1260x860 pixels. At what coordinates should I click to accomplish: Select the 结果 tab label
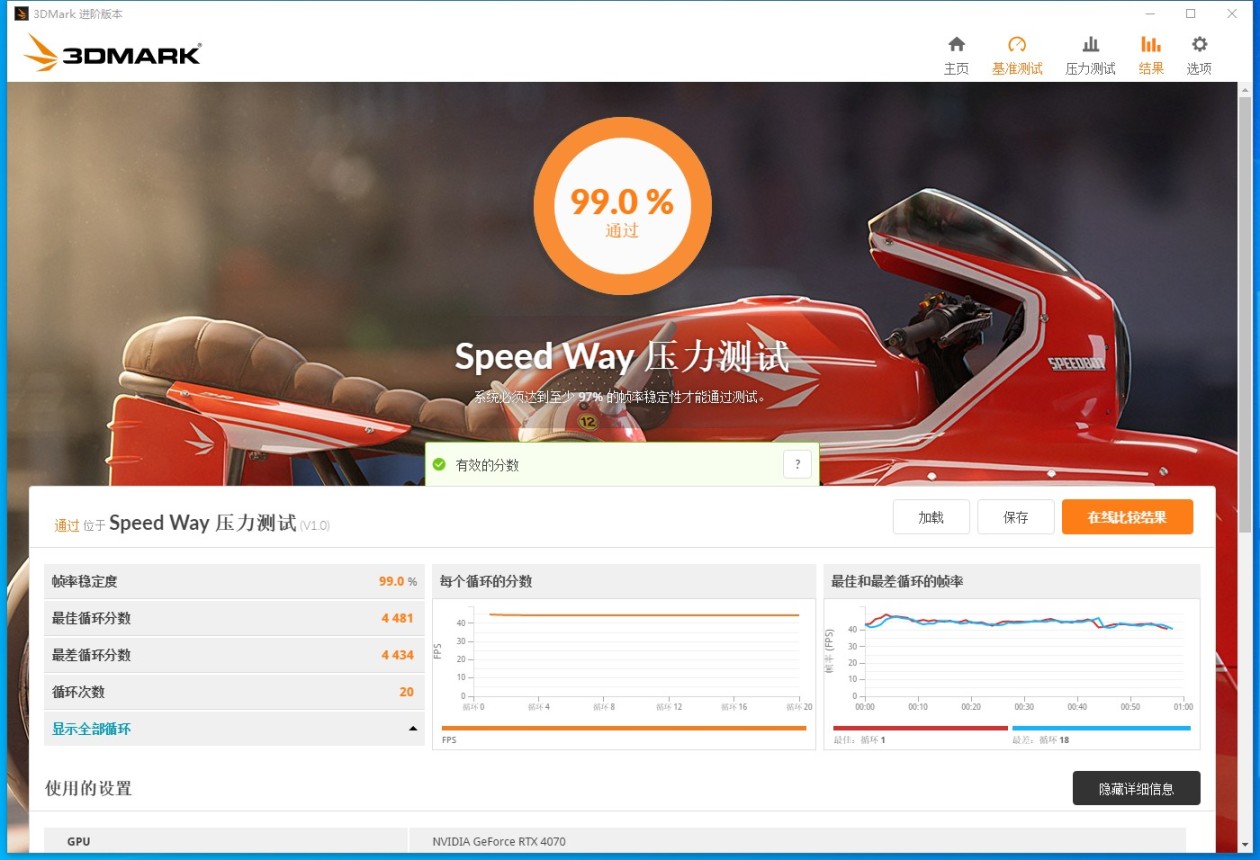point(1151,69)
